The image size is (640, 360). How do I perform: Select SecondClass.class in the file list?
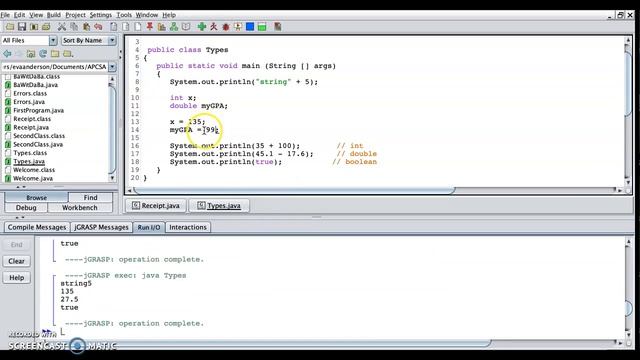[x=39, y=136]
